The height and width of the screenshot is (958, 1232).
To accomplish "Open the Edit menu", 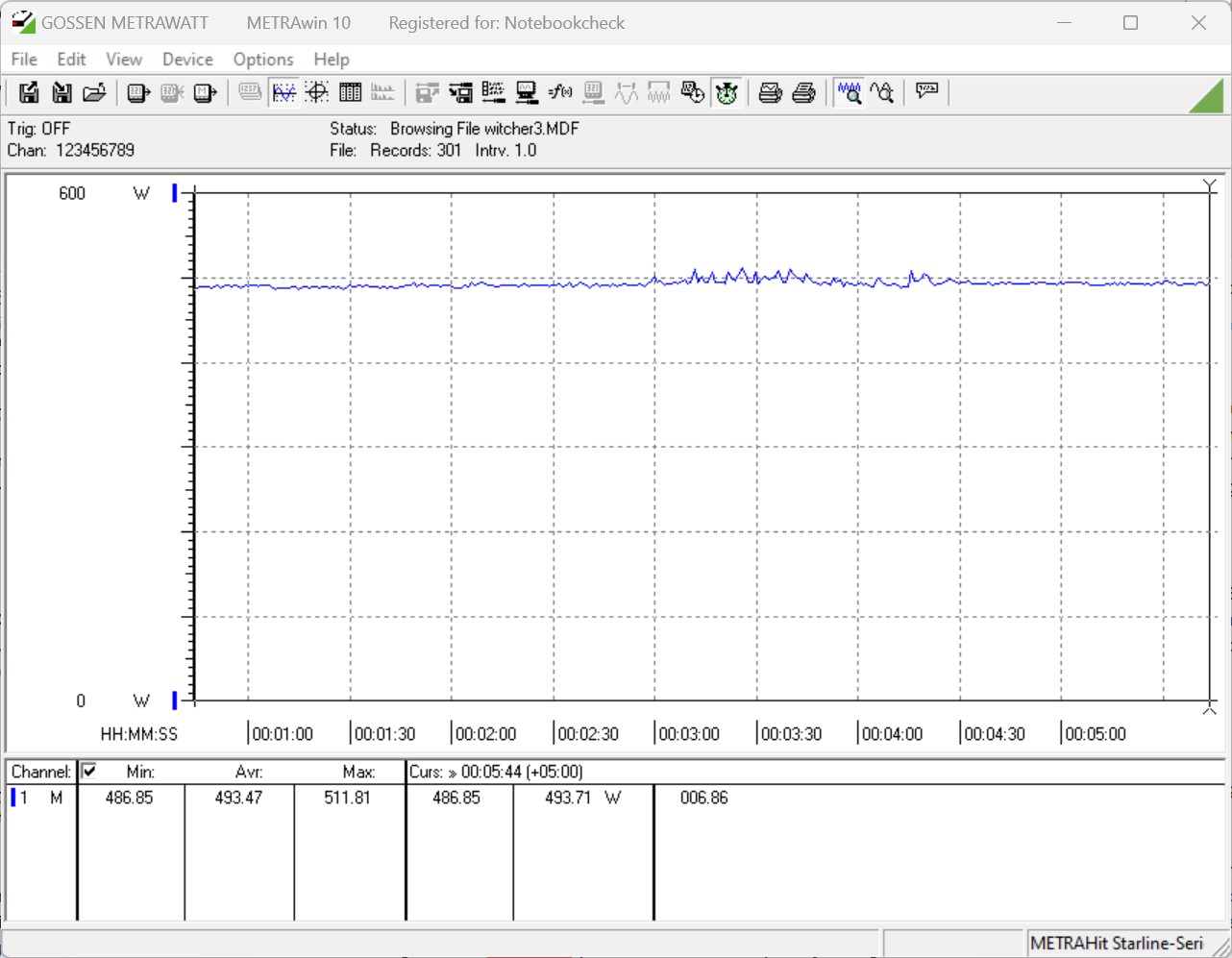I will [71, 60].
